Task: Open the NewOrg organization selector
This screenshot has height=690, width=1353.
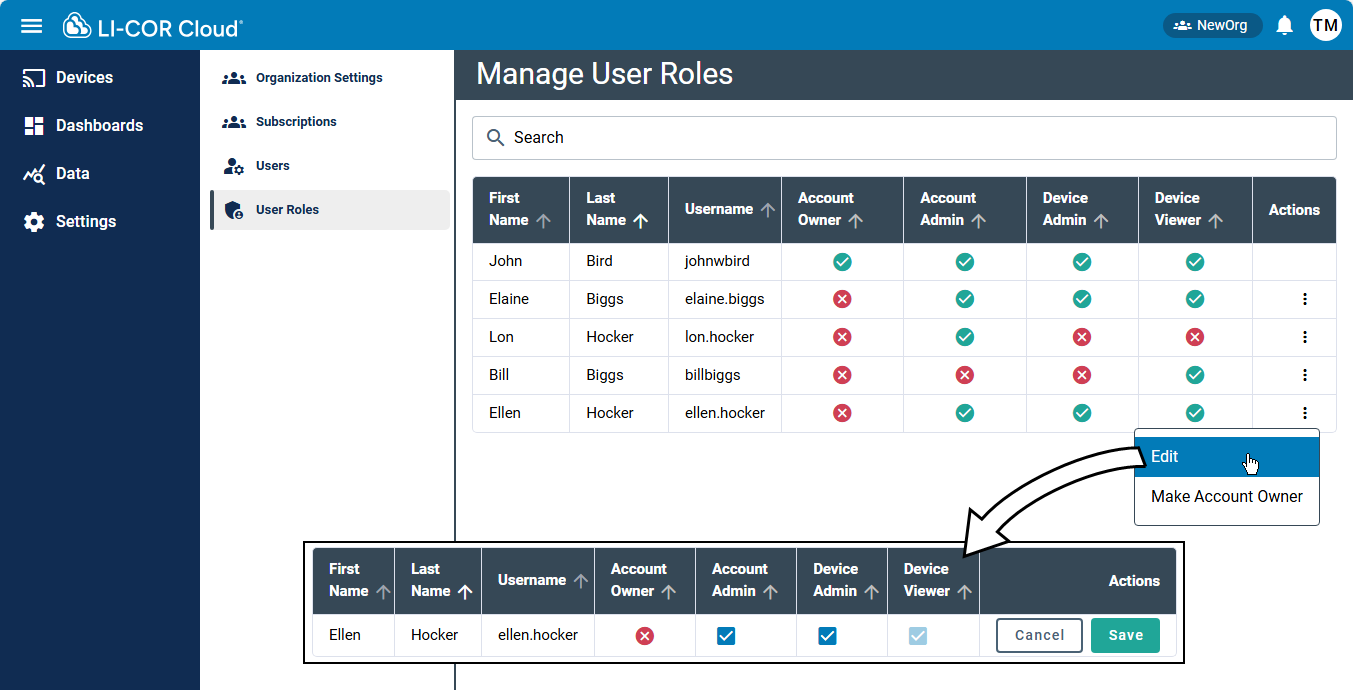Action: coord(1213,25)
